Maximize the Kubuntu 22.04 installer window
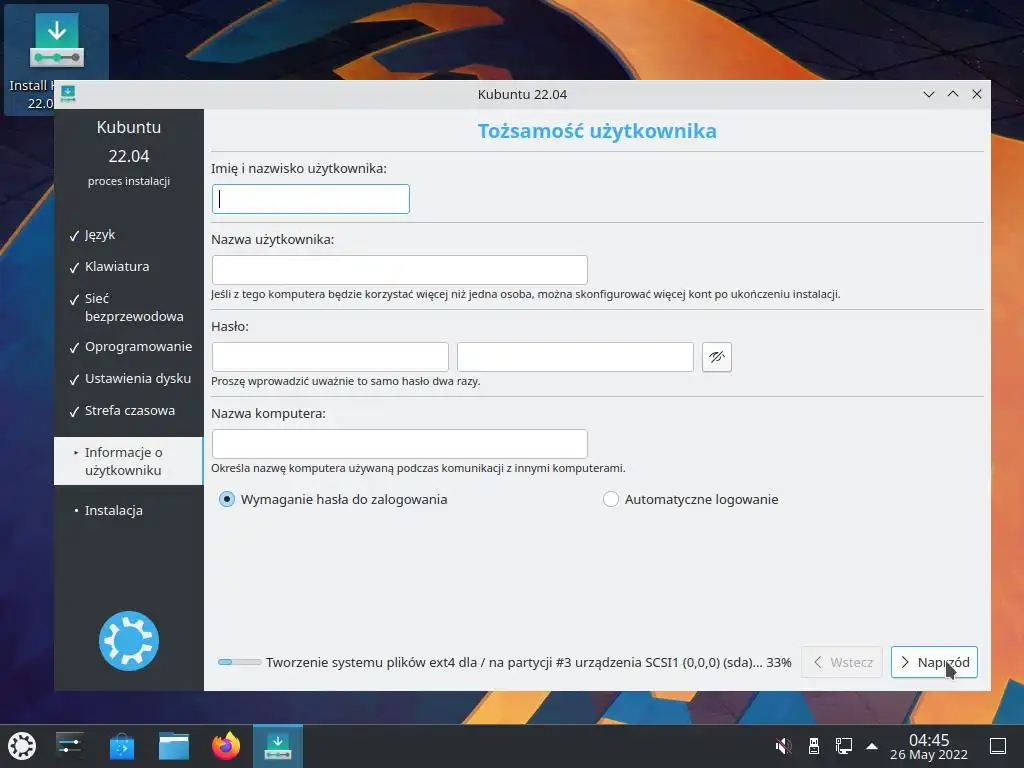1024x768 pixels. (953, 94)
